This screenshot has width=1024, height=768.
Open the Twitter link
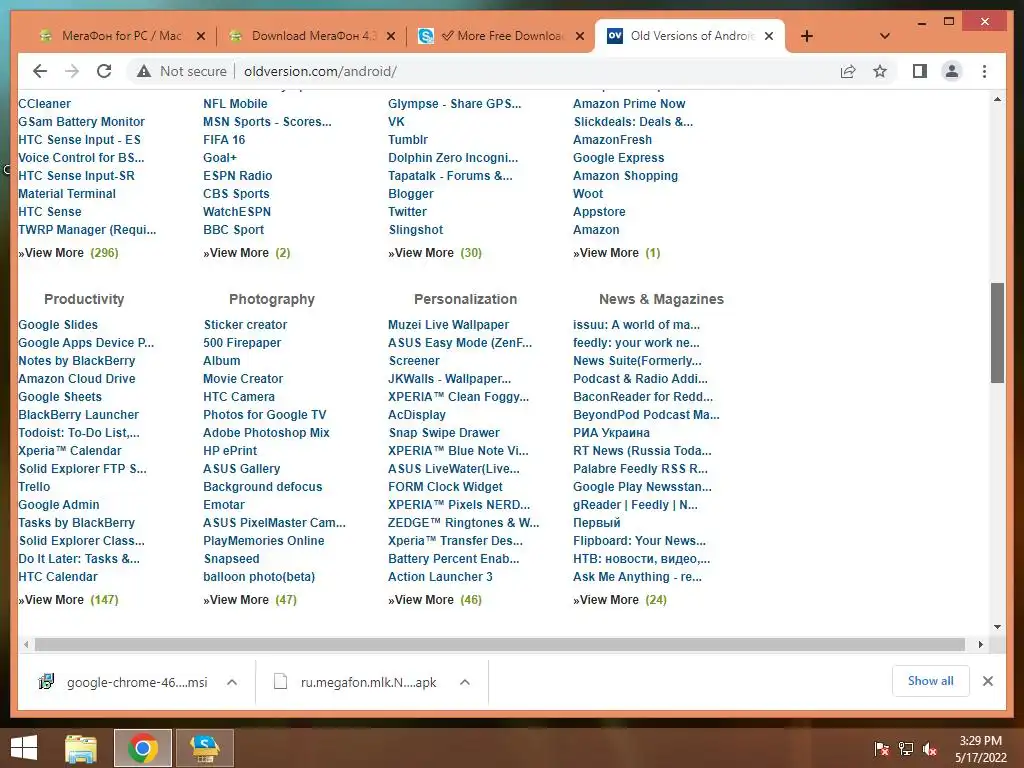408,212
